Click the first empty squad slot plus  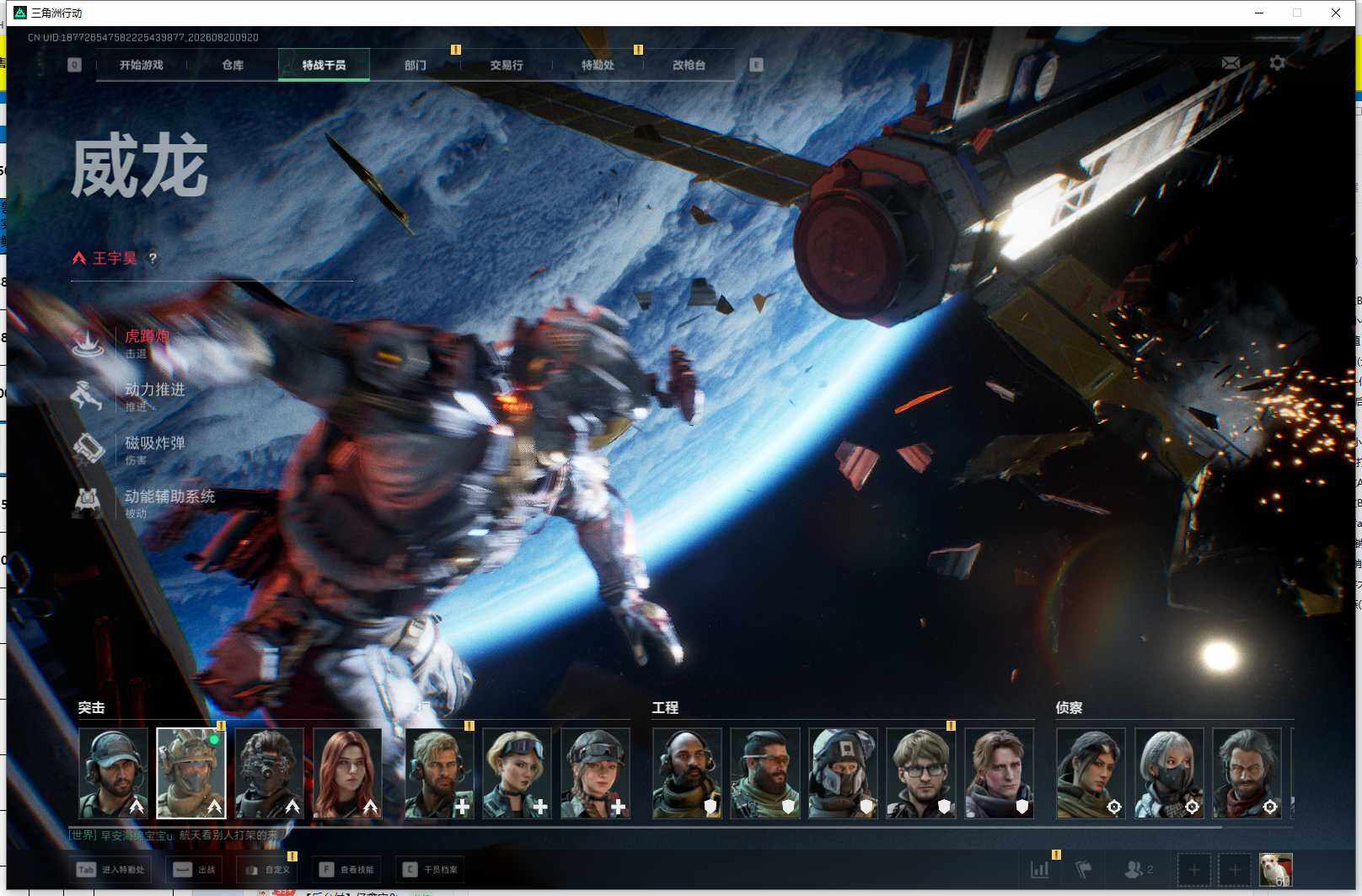coord(1193,870)
